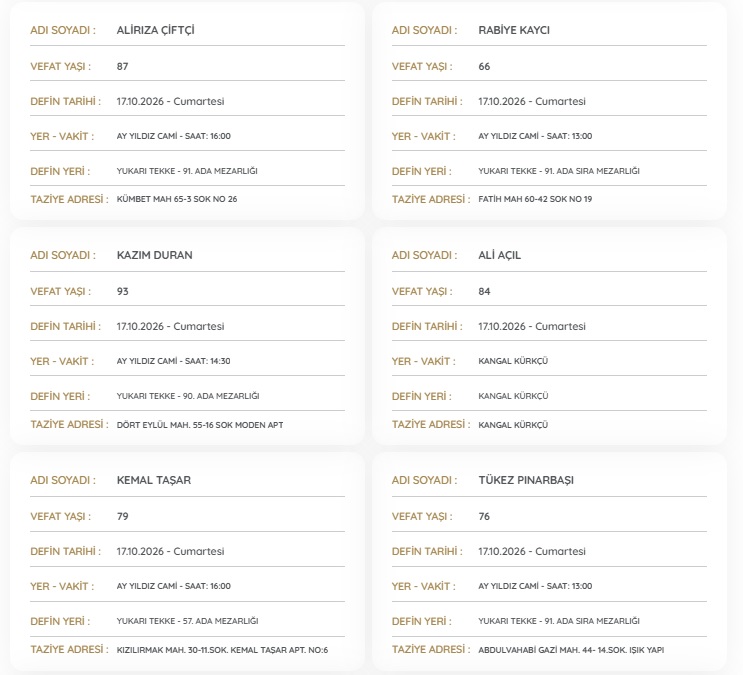Click address KIZILIRMAK MAH. 30-11.SOK. KEMAL TAŞAR APT.

click(x=222, y=650)
